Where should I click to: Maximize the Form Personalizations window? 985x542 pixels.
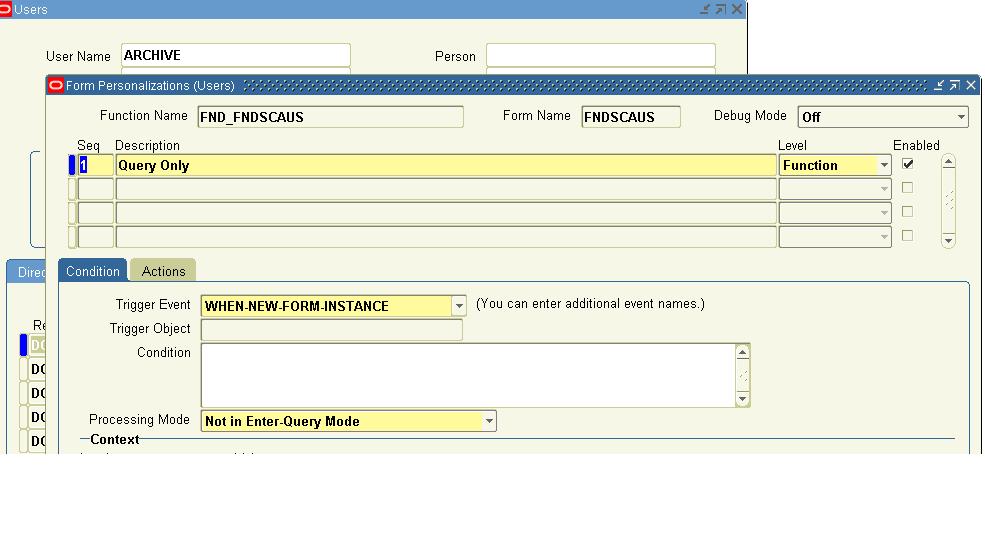point(954,85)
